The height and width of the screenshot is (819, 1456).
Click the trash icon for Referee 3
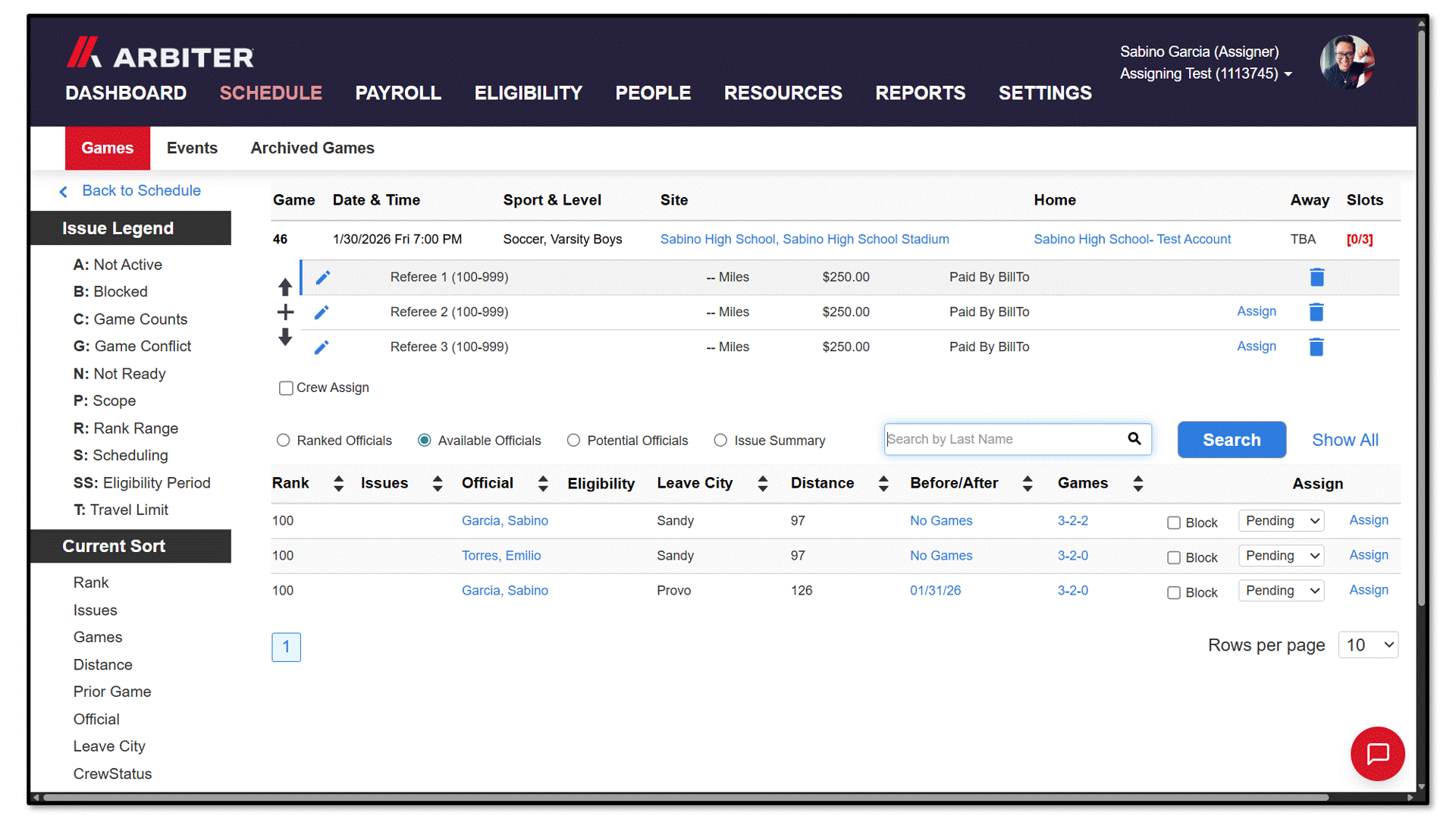click(1316, 347)
